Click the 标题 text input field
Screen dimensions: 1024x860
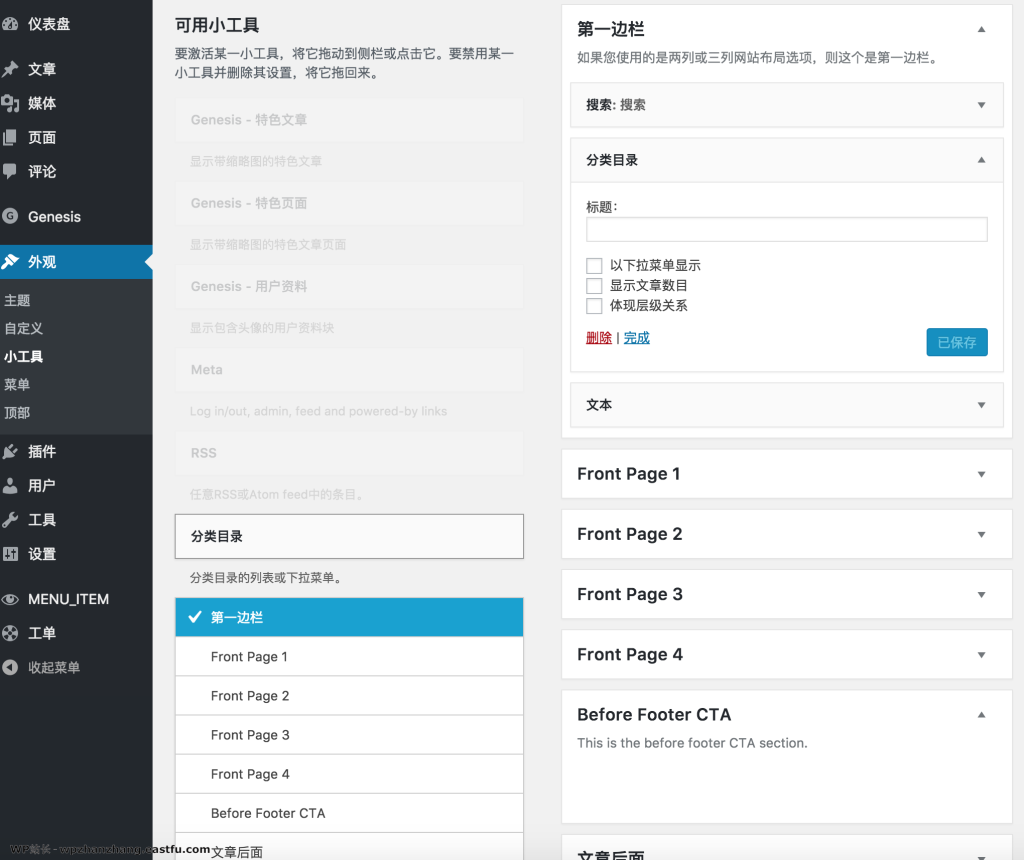786,230
